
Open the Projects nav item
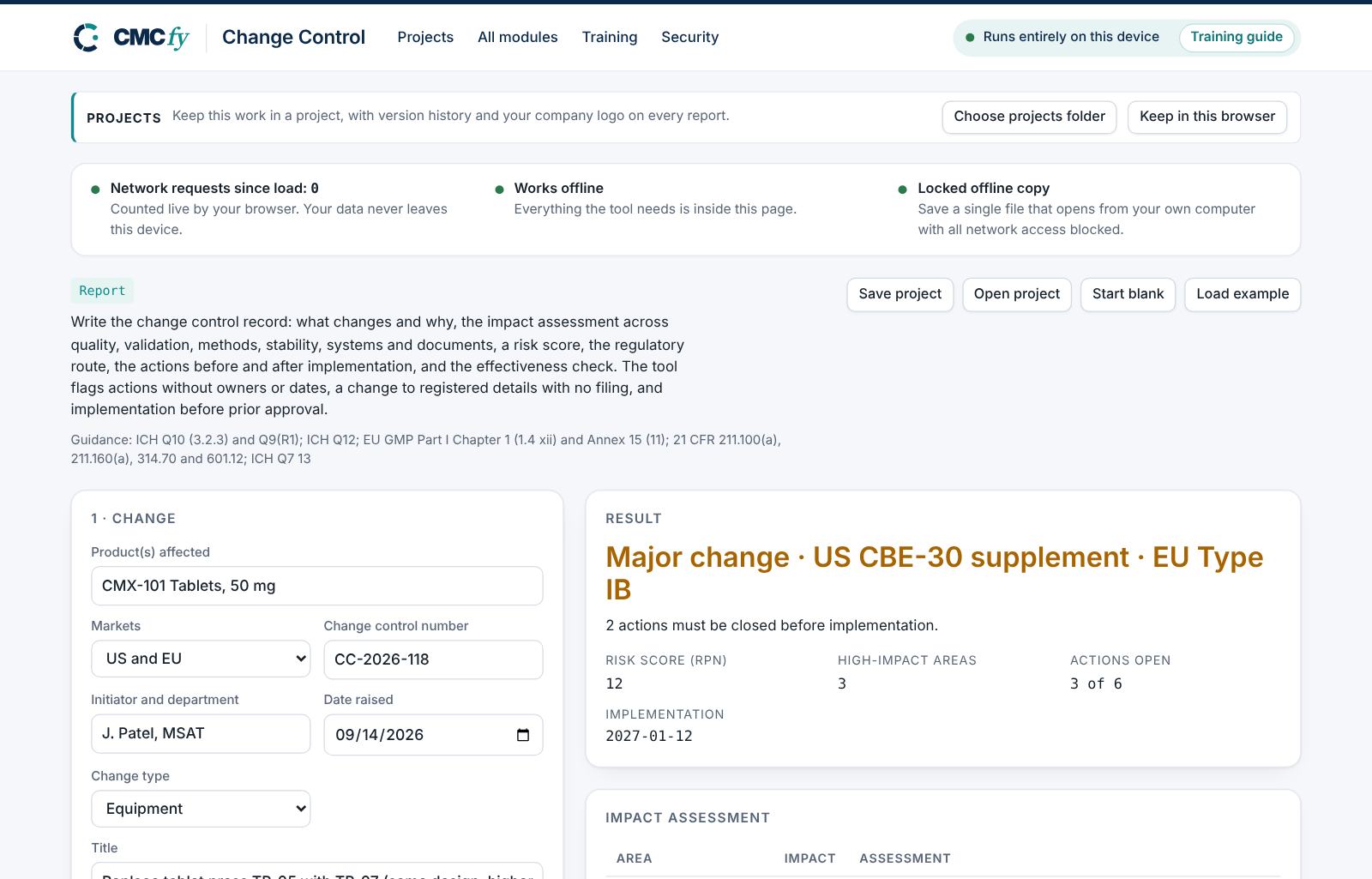425,37
